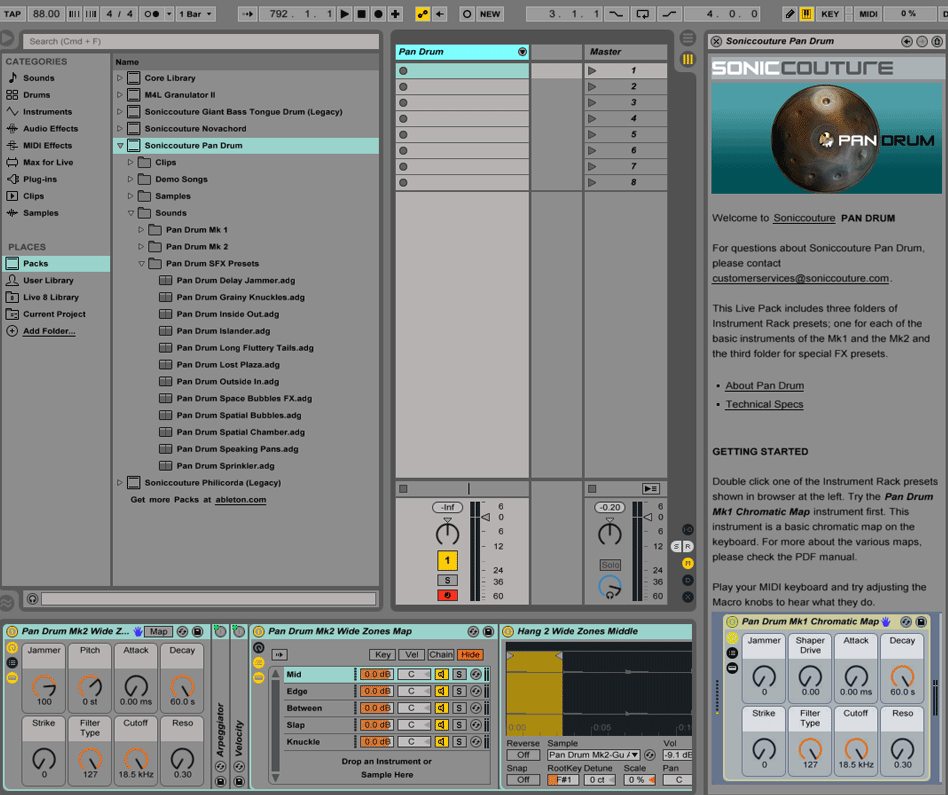Click the Jammer macro knob
This screenshot has height=795, width=948.
pos(44,686)
